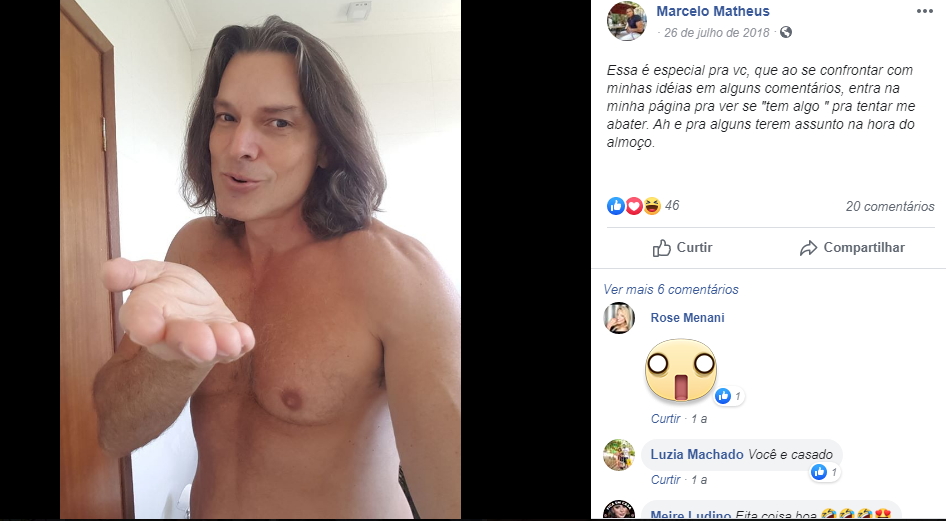
Task: Click the 26 de julho de 2018 timestamp
Action: pos(717,33)
